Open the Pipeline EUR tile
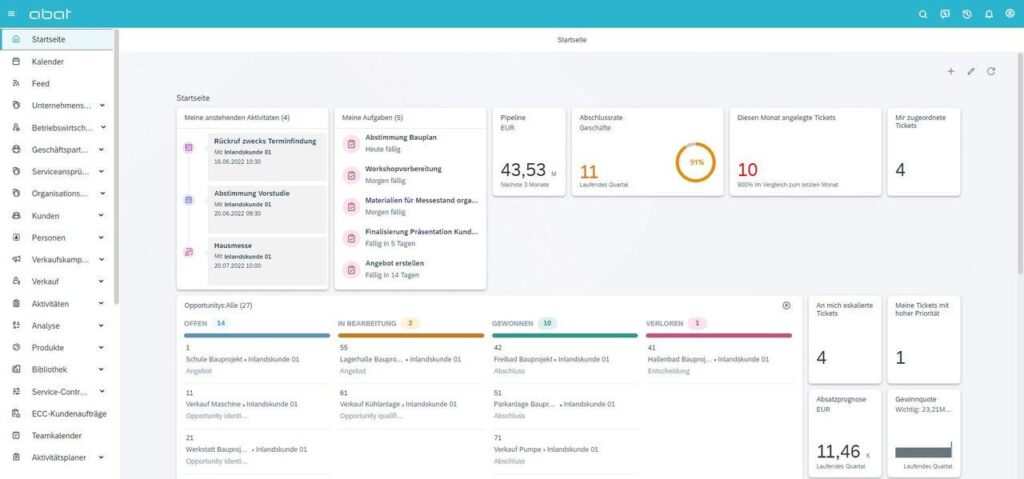 [x=529, y=152]
